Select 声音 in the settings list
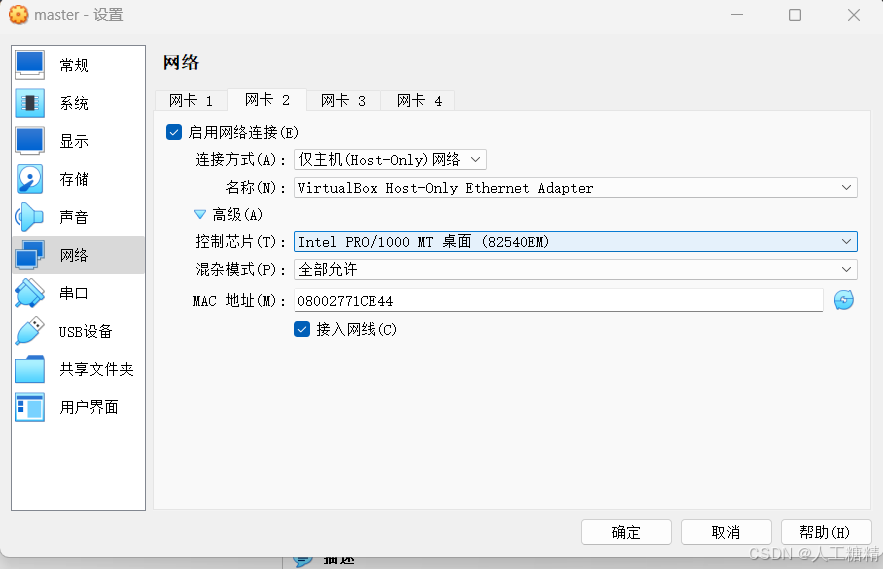 click(78, 217)
